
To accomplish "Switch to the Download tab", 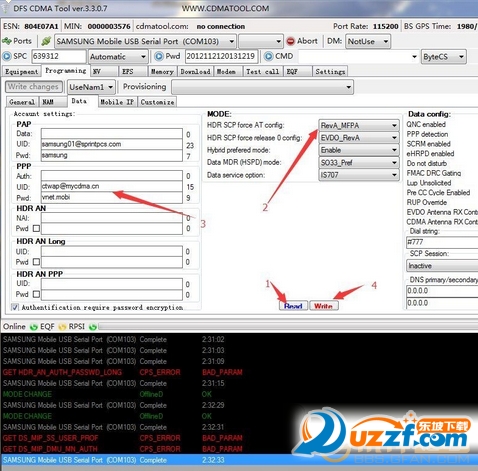I will [x=195, y=72].
